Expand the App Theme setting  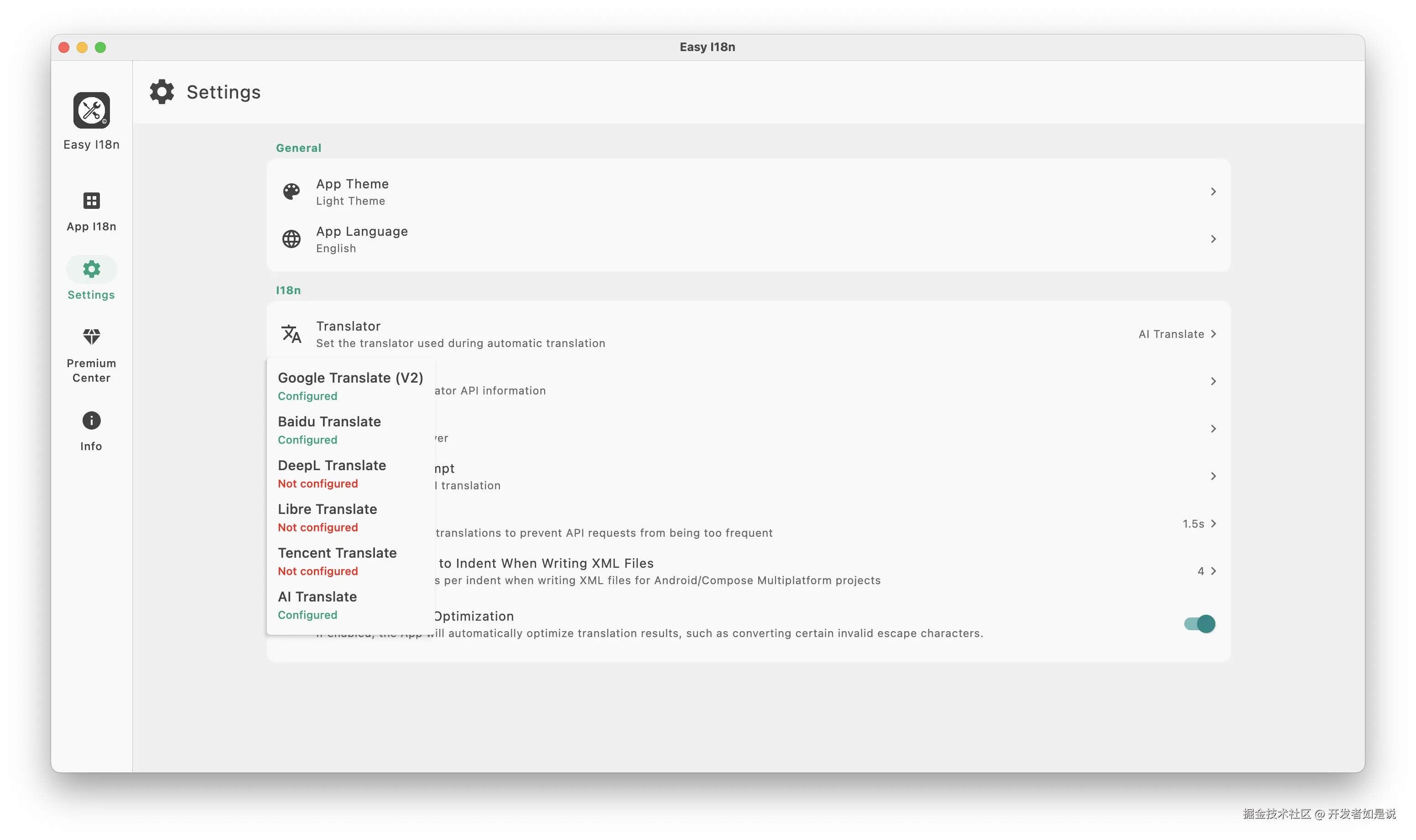[1213, 192]
